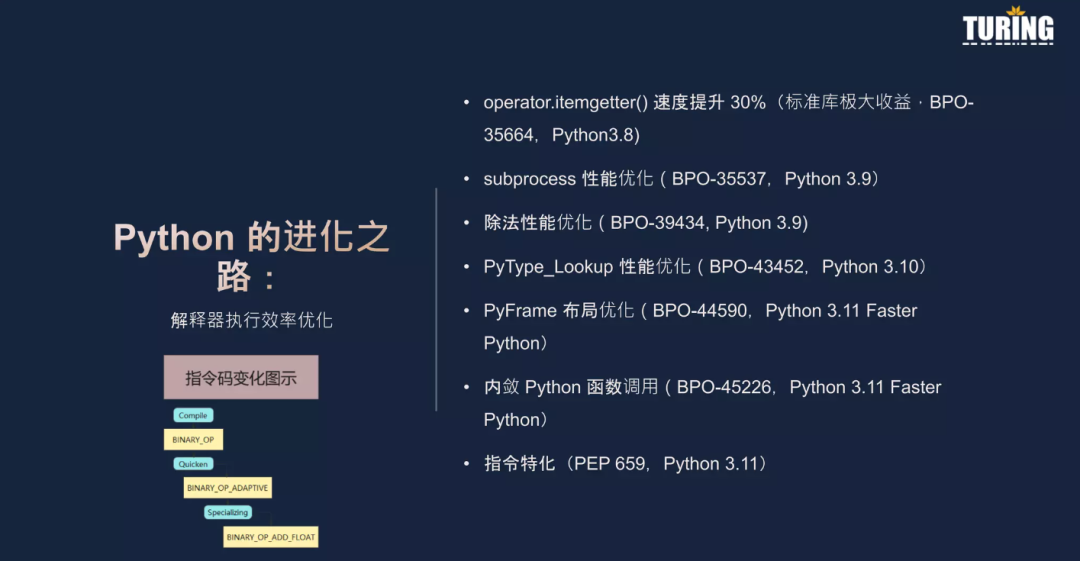
Task: Click the PyType_Lookup 性能优化 bullet
Action: 705,267
